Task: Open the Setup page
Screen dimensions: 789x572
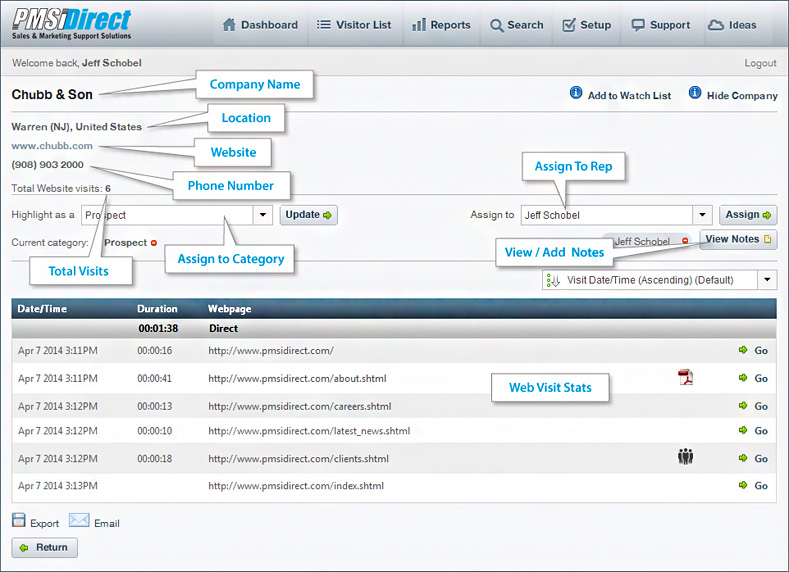Action: click(587, 25)
